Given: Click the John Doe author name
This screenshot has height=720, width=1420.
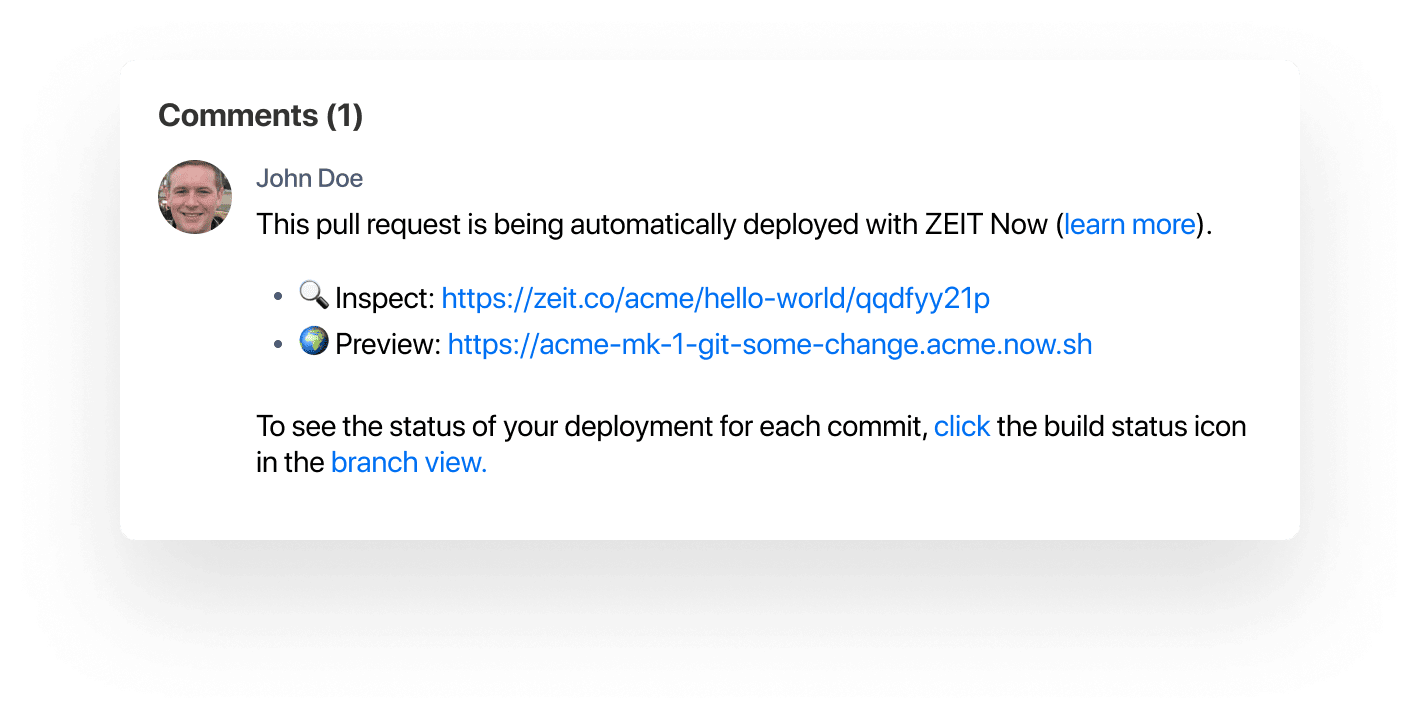Looking at the screenshot, I should (309, 179).
